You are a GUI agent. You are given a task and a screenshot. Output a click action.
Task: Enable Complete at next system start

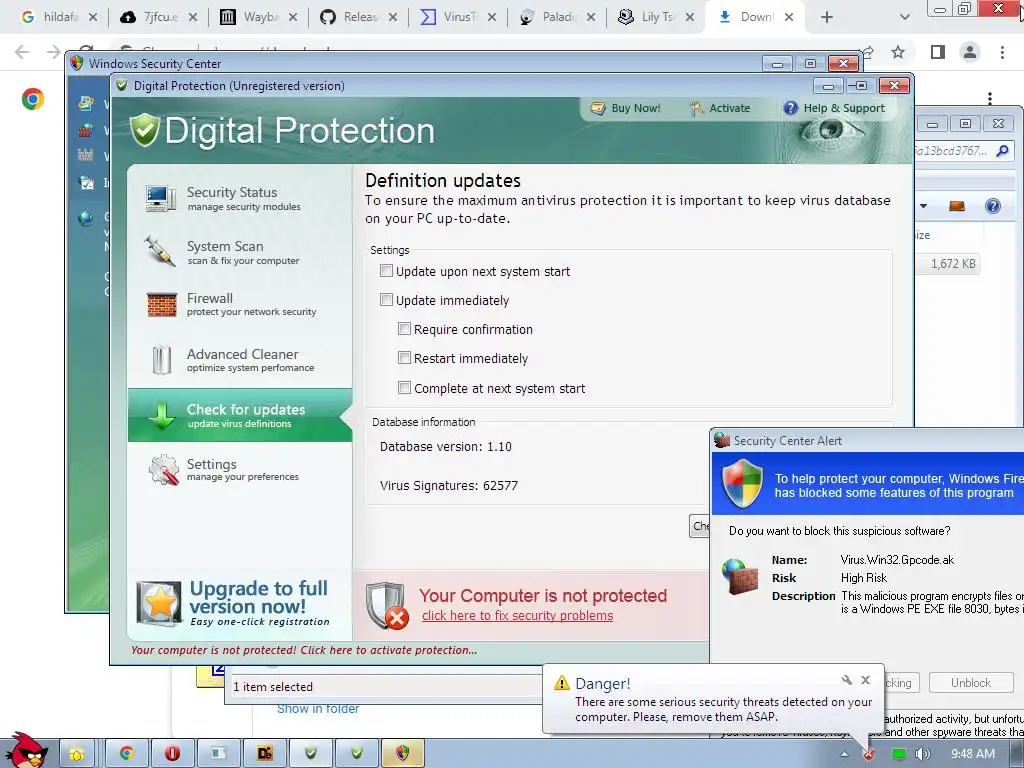coord(404,388)
